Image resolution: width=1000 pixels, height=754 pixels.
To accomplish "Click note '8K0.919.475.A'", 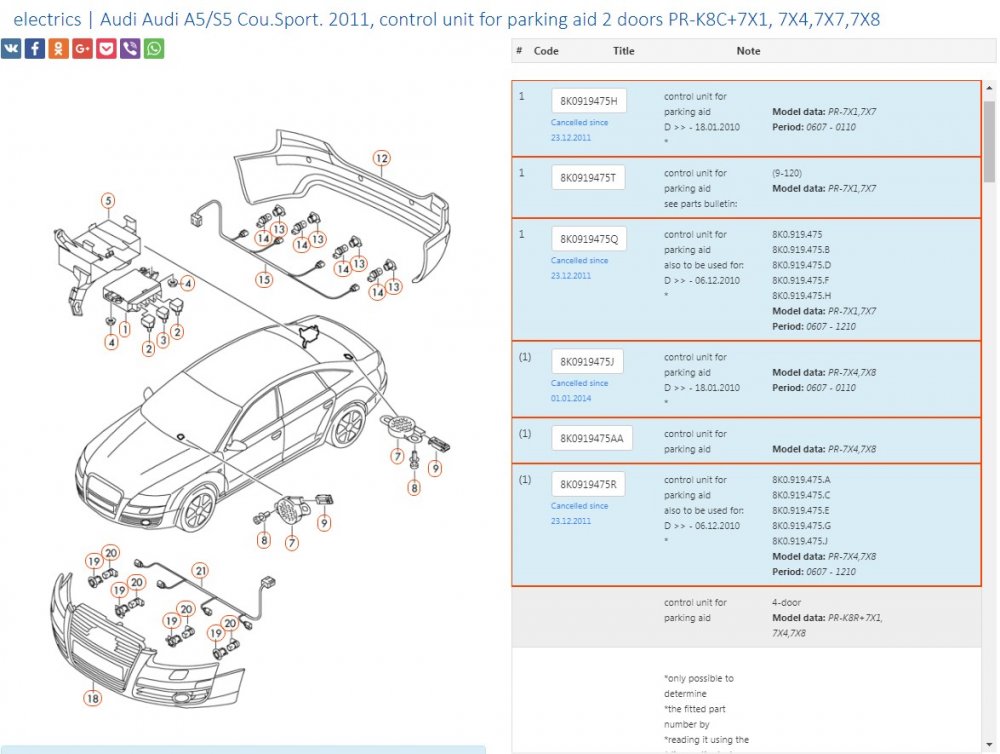I will [800, 480].
